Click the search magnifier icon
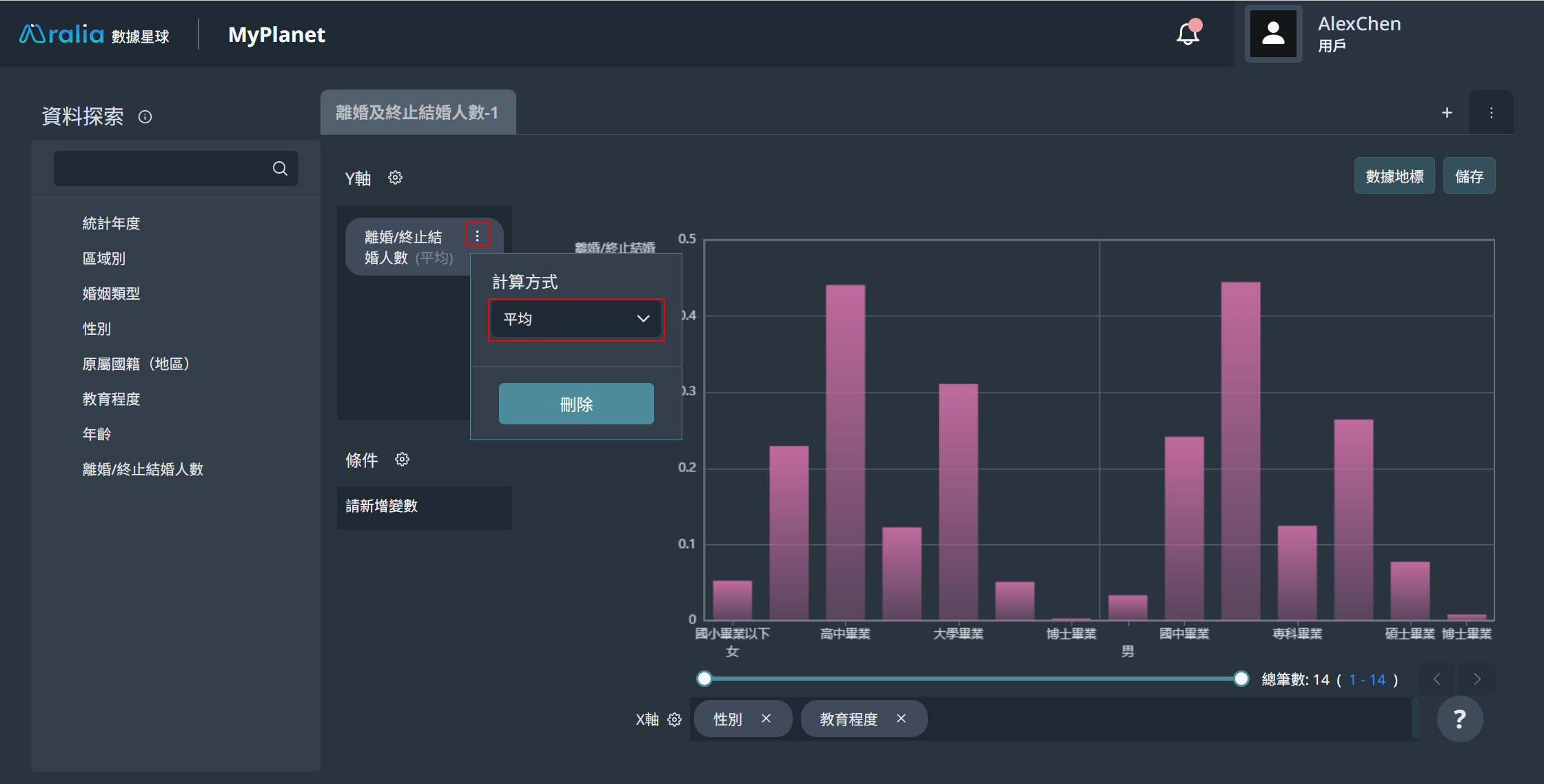The image size is (1544, 784). (x=280, y=168)
